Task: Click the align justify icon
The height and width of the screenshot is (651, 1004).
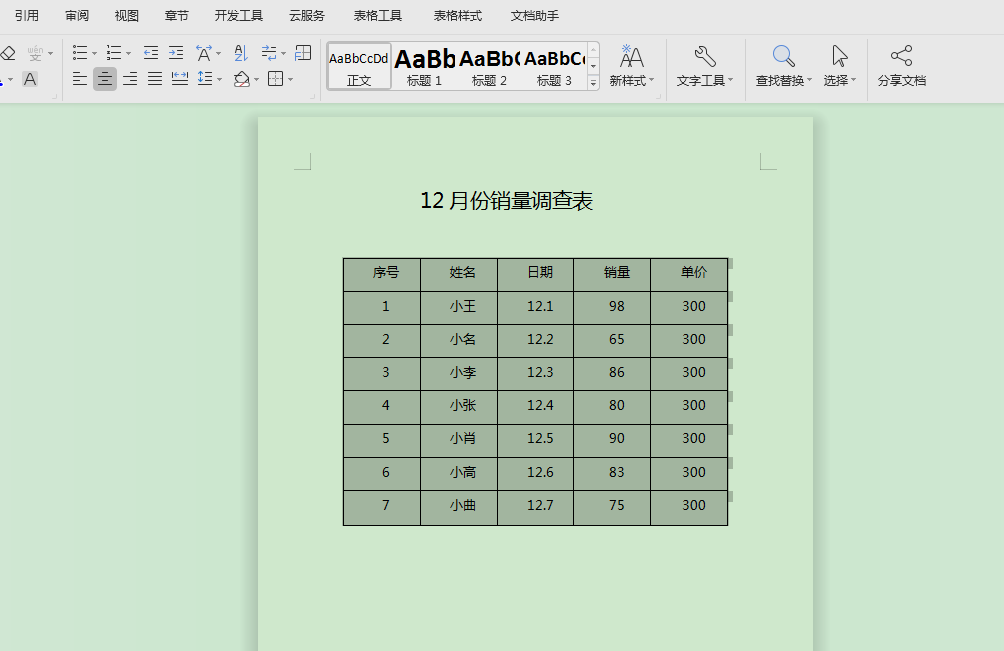Action: click(154, 80)
